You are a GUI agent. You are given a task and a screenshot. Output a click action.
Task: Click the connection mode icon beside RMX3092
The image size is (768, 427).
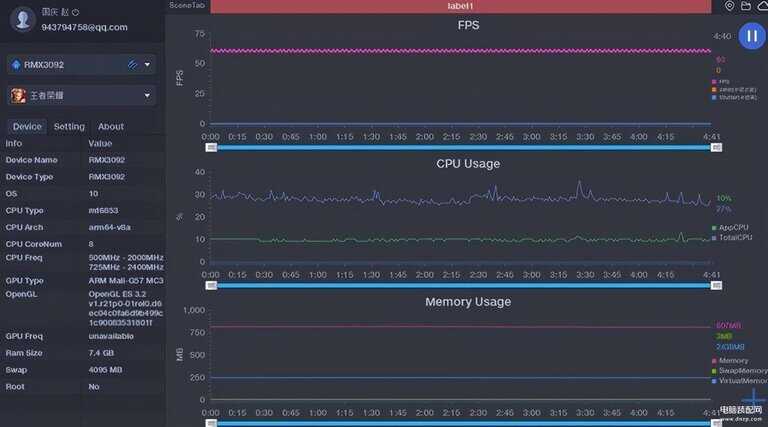(x=132, y=65)
